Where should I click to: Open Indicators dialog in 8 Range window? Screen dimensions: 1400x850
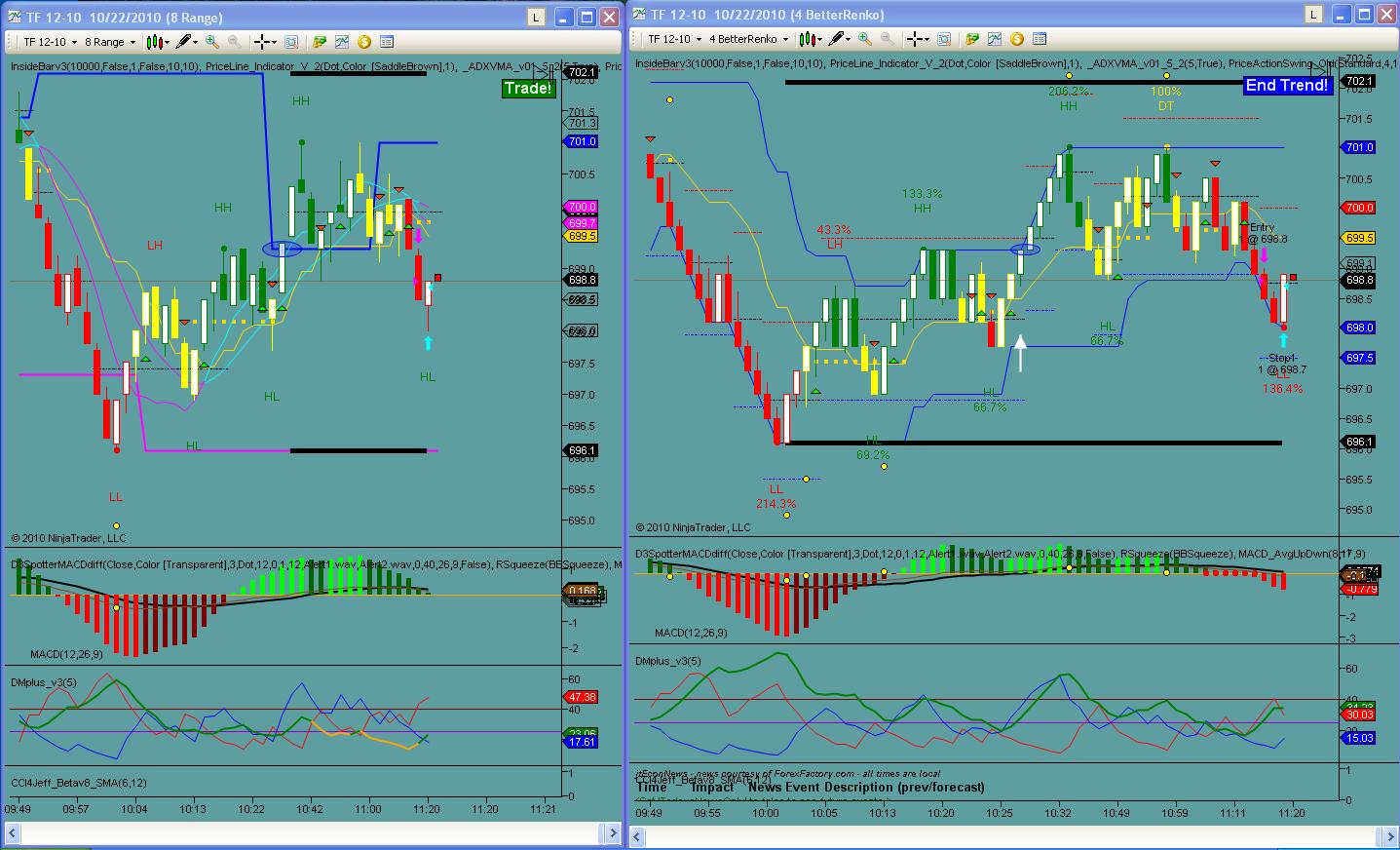342,42
